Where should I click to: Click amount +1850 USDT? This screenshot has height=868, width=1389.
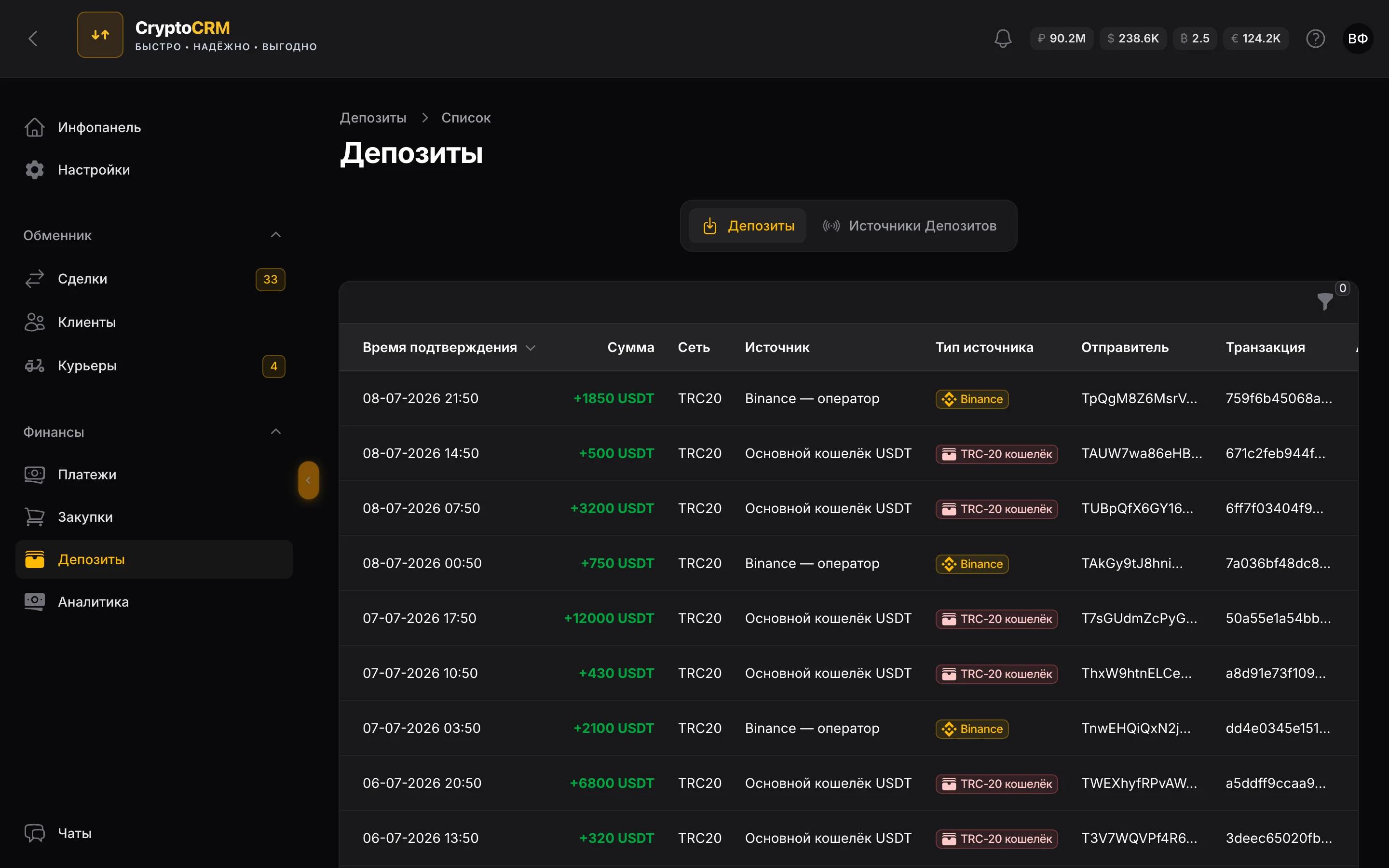[x=613, y=398]
